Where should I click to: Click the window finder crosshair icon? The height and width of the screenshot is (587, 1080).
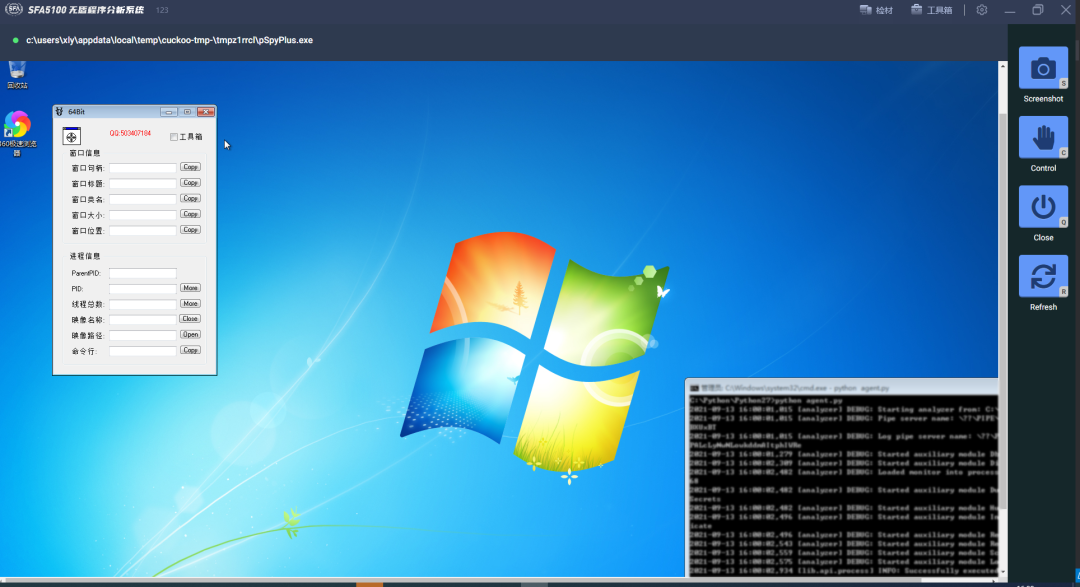(x=72, y=136)
